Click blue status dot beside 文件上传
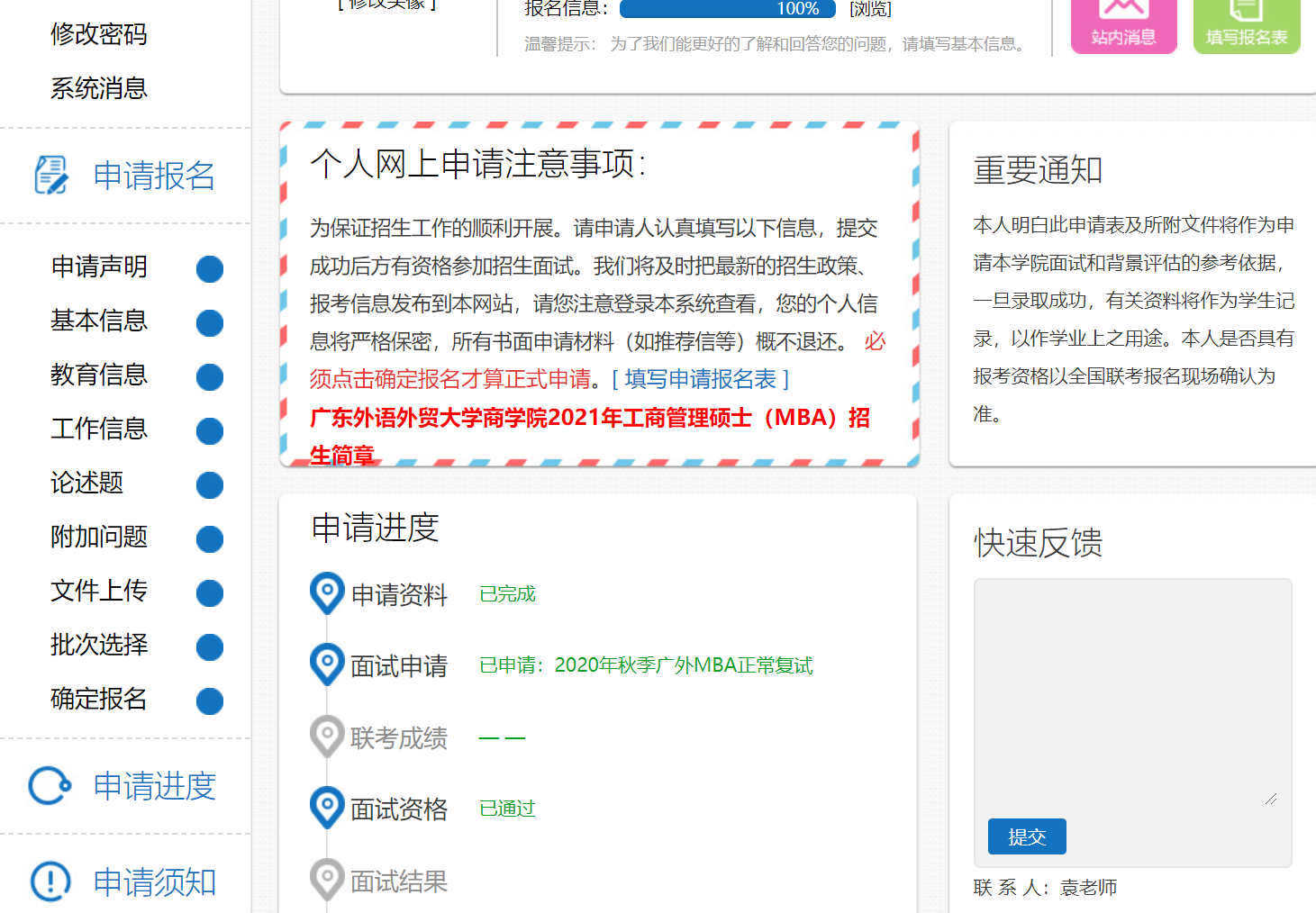 210,592
